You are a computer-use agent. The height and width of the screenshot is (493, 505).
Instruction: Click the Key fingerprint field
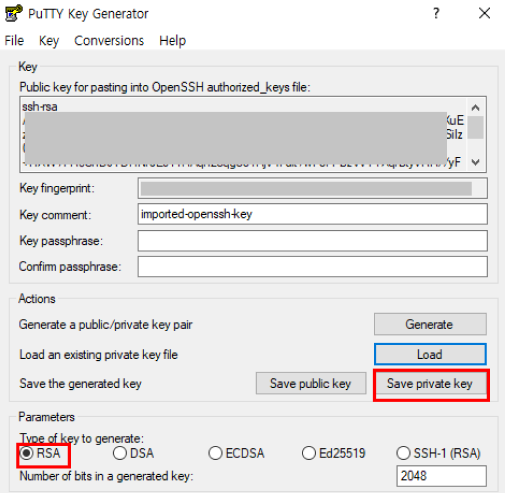click(313, 188)
